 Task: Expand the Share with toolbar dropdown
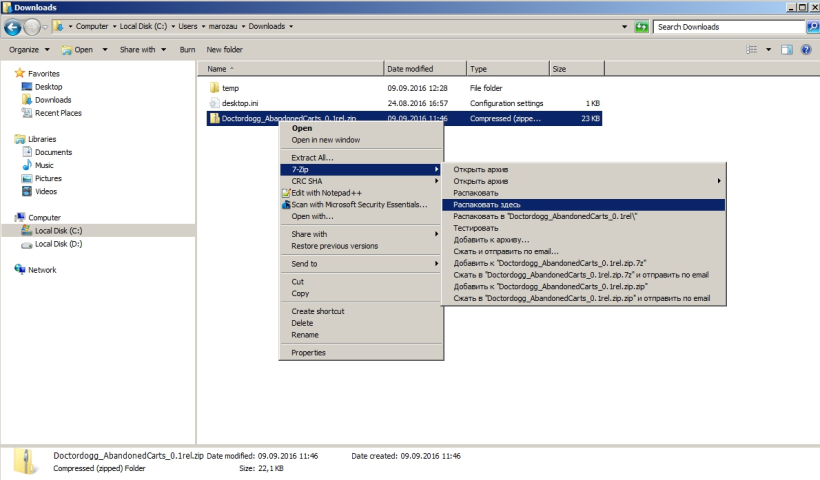pos(143,49)
